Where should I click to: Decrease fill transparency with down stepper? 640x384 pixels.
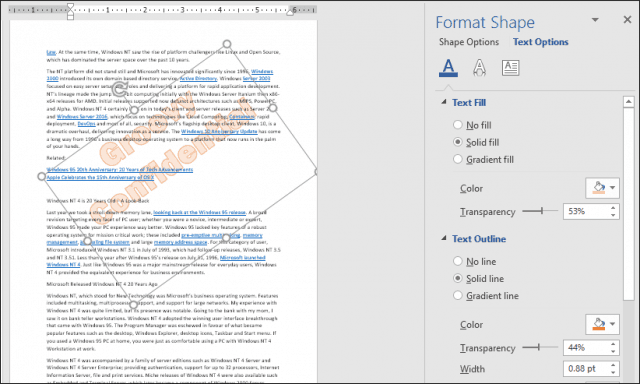click(613, 215)
